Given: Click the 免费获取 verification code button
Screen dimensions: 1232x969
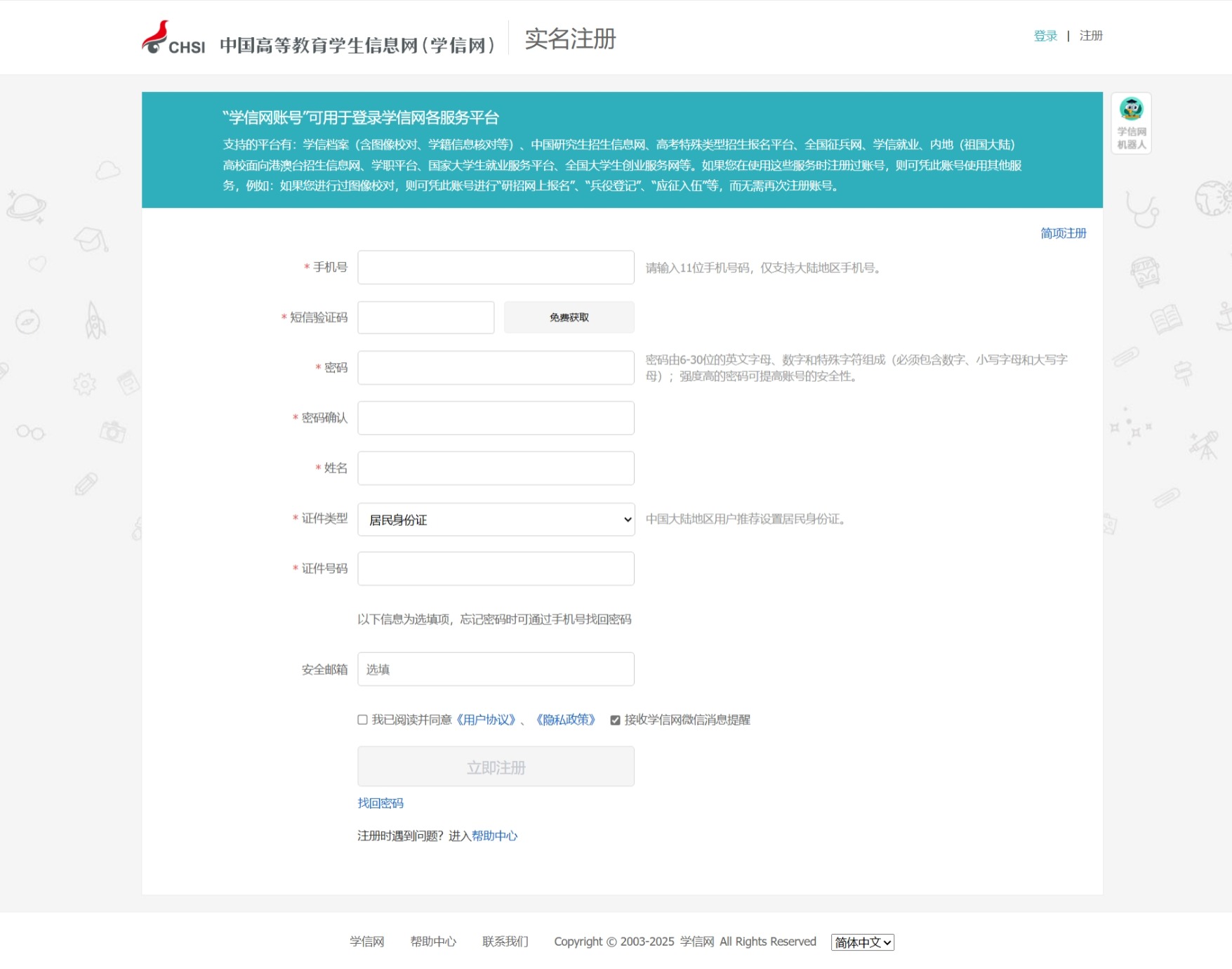Looking at the screenshot, I should [x=569, y=317].
